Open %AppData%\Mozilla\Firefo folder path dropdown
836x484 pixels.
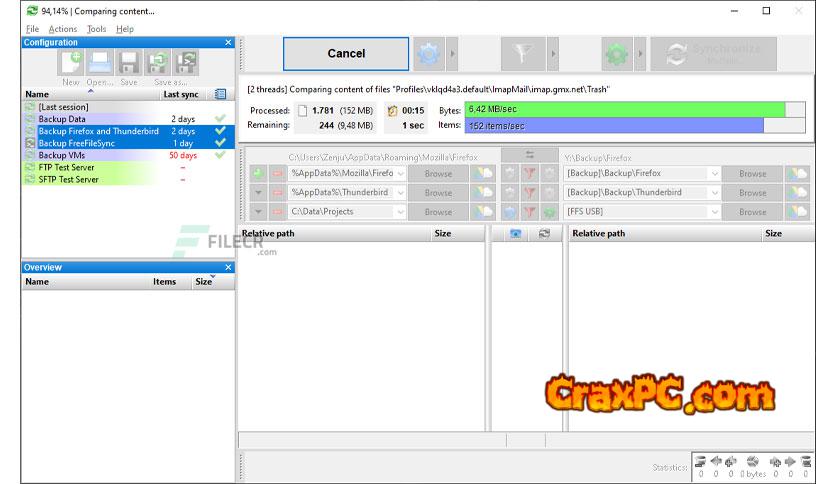tap(400, 174)
